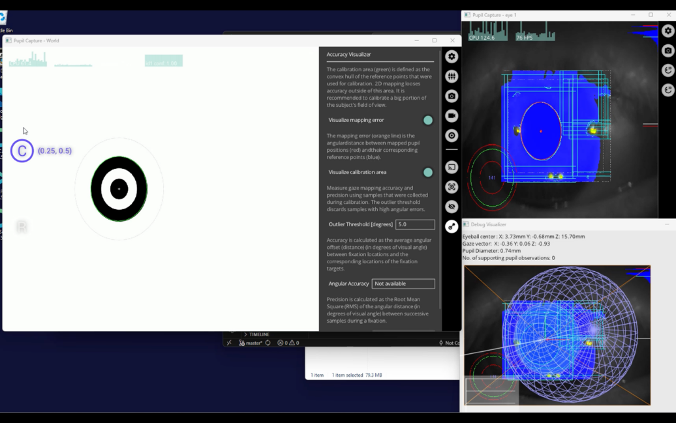Viewport: 676px width, 424px height.
Task: Click the camera icon in World sidebar
Action: click(451, 96)
